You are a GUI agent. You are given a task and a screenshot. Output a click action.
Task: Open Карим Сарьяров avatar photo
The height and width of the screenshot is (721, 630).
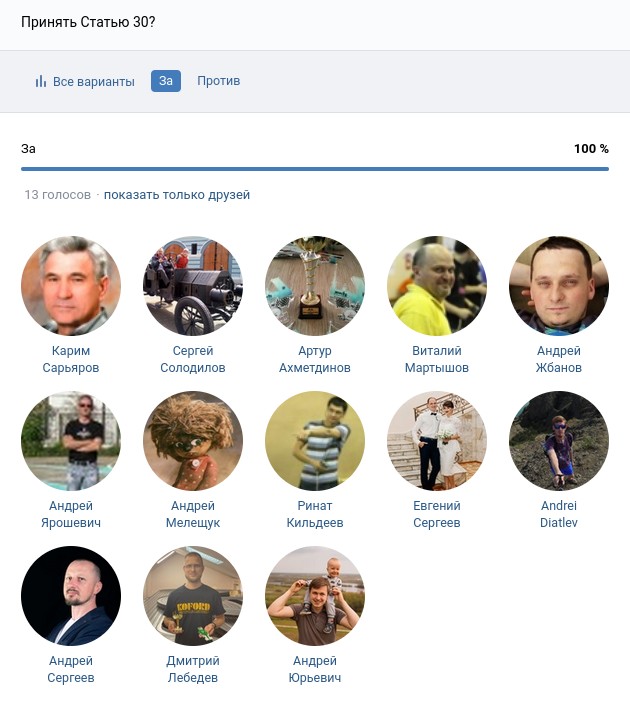[x=71, y=286]
